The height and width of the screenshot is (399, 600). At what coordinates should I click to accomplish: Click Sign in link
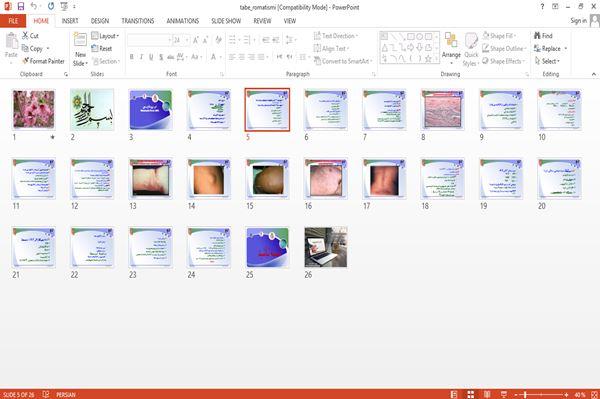578,21
